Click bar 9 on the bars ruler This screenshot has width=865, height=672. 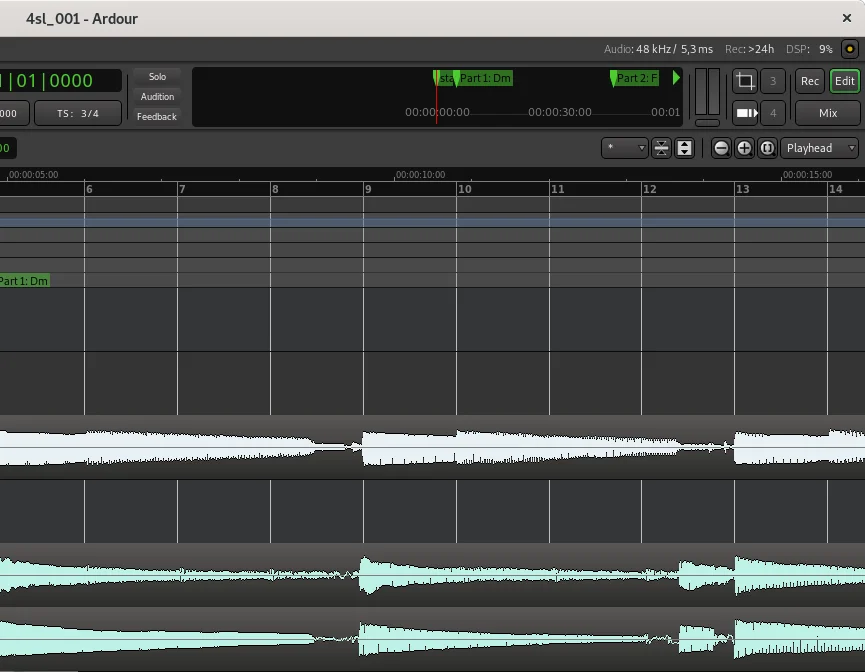pyautogui.click(x=368, y=189)
